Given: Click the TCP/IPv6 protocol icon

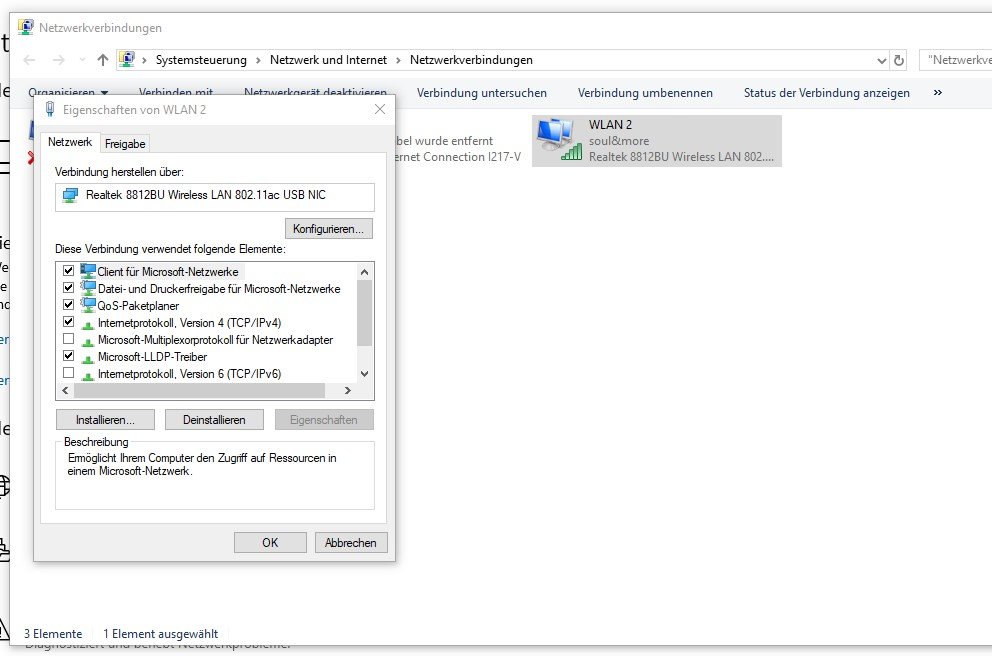Looking at the screenshot, I should point(88,376).
